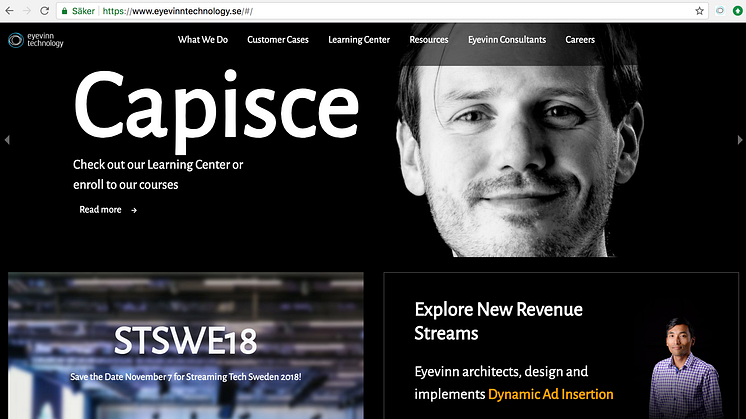Click the man in checkered shirt photo
The image size is (746, 419).
point(685,368)
